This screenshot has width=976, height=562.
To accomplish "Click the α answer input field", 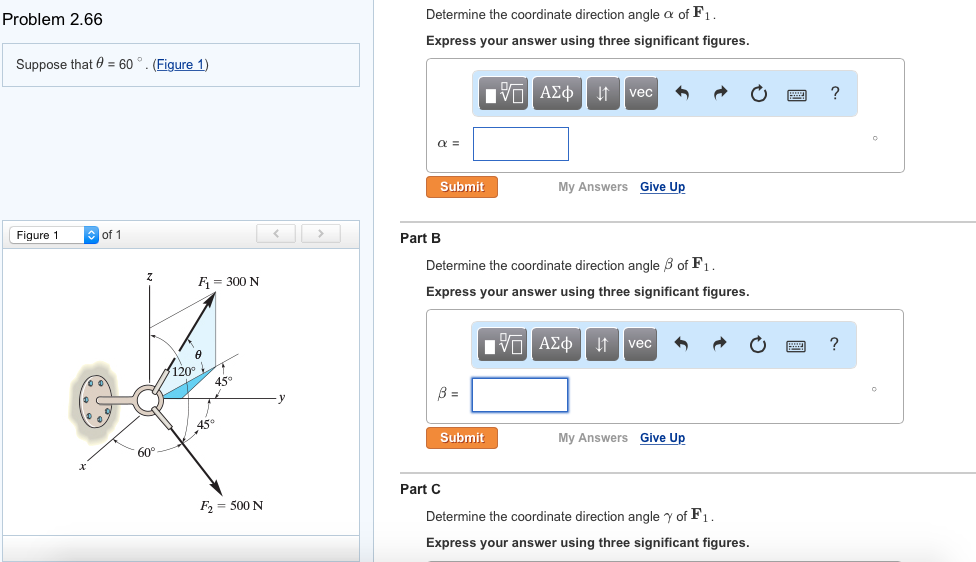I will click(x=520, y=144).
